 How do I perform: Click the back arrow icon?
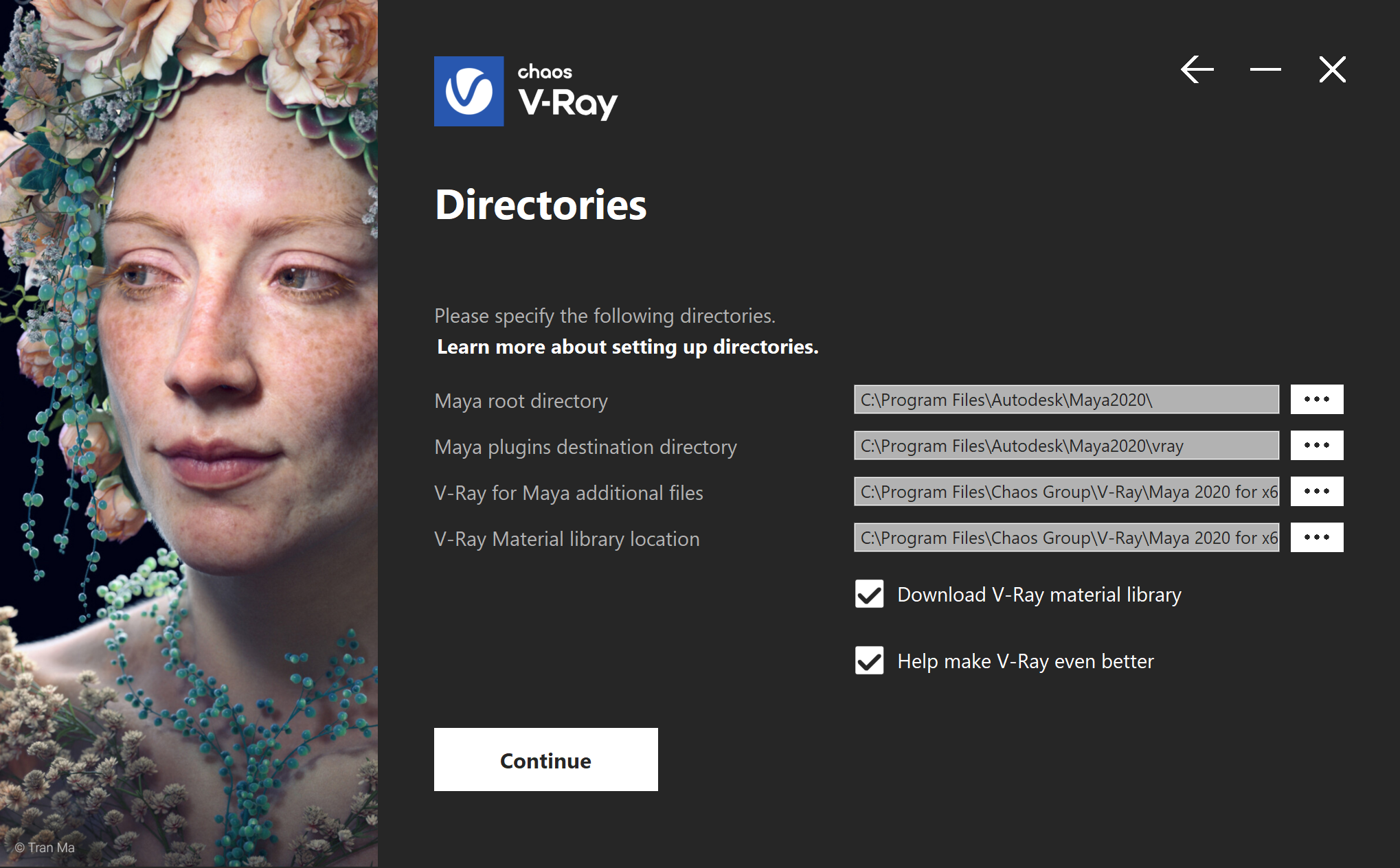1197,69
